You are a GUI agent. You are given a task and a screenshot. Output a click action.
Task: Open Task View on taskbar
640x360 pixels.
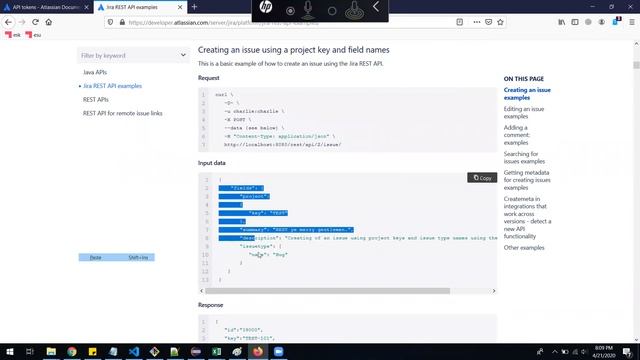pos(29,351)
